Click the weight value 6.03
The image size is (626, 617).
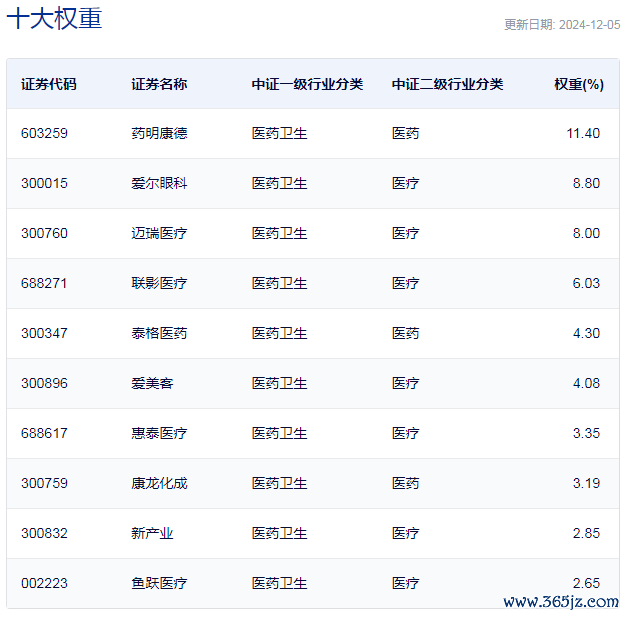pyautogui.click(x=586, y=283)
